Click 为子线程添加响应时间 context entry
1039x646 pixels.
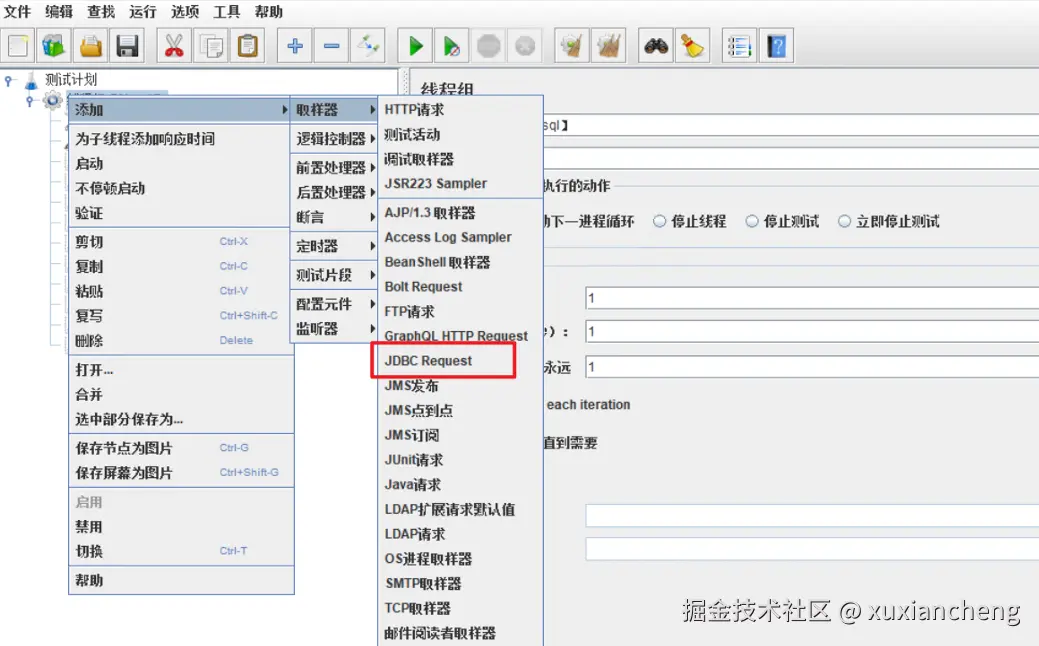click(x=181, y=138)
